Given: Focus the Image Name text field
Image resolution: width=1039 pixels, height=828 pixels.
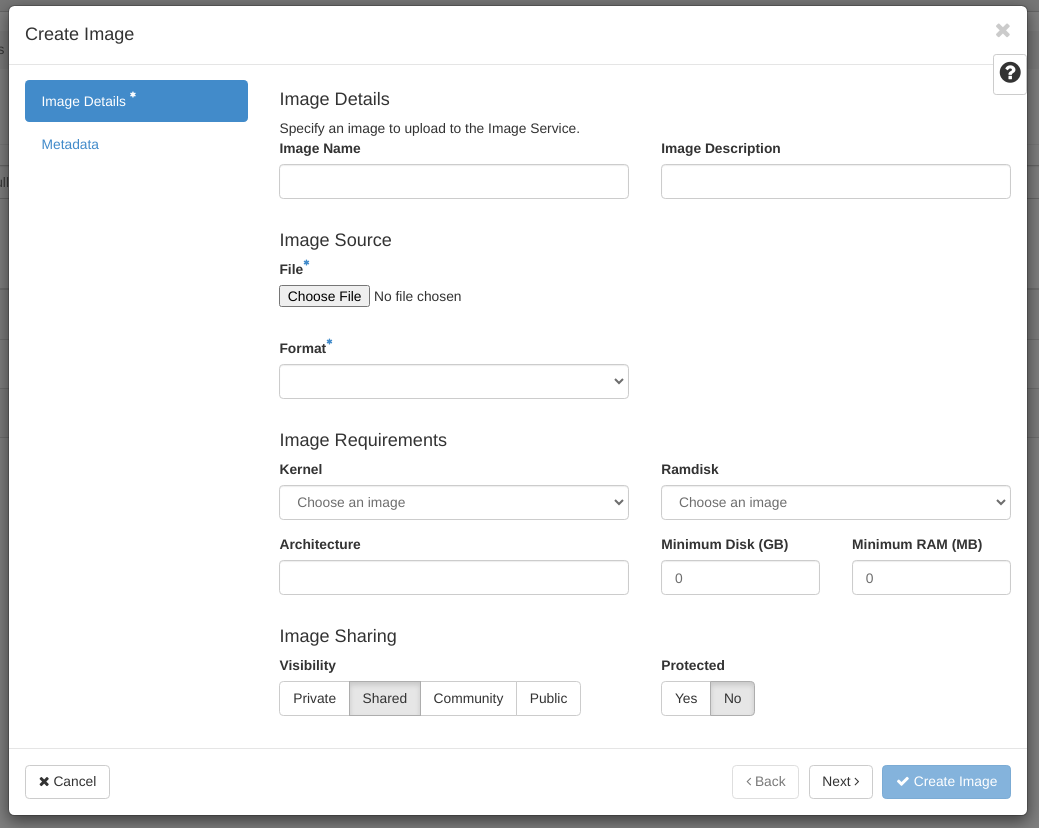Looking at the screenshot, I should [x=454, y=181].
